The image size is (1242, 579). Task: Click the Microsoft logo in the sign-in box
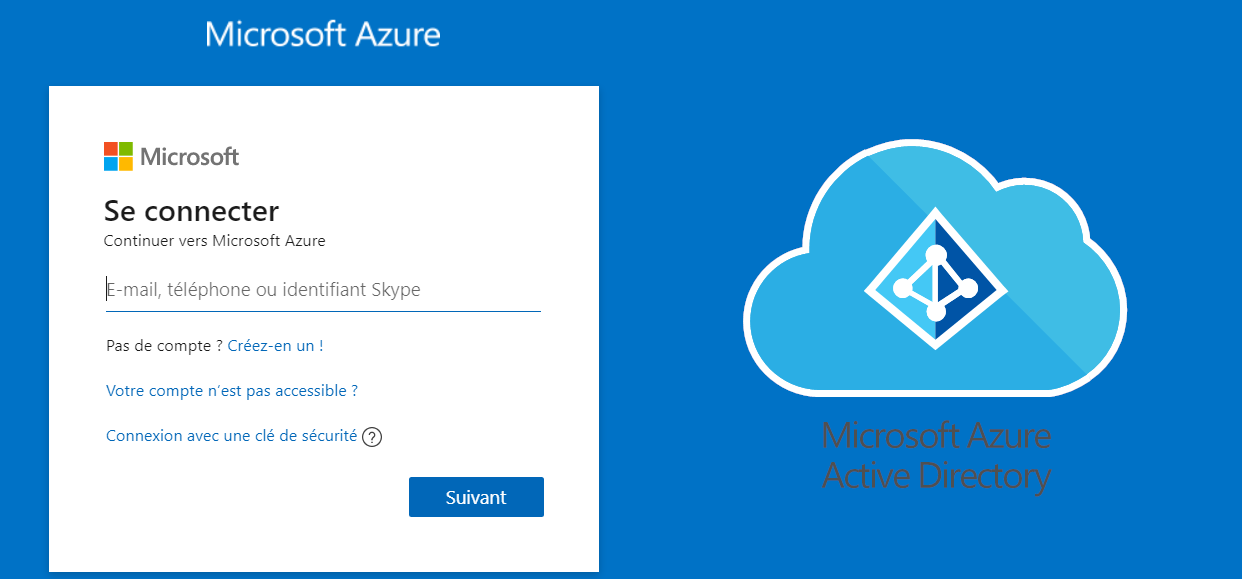tap(171, 157)
